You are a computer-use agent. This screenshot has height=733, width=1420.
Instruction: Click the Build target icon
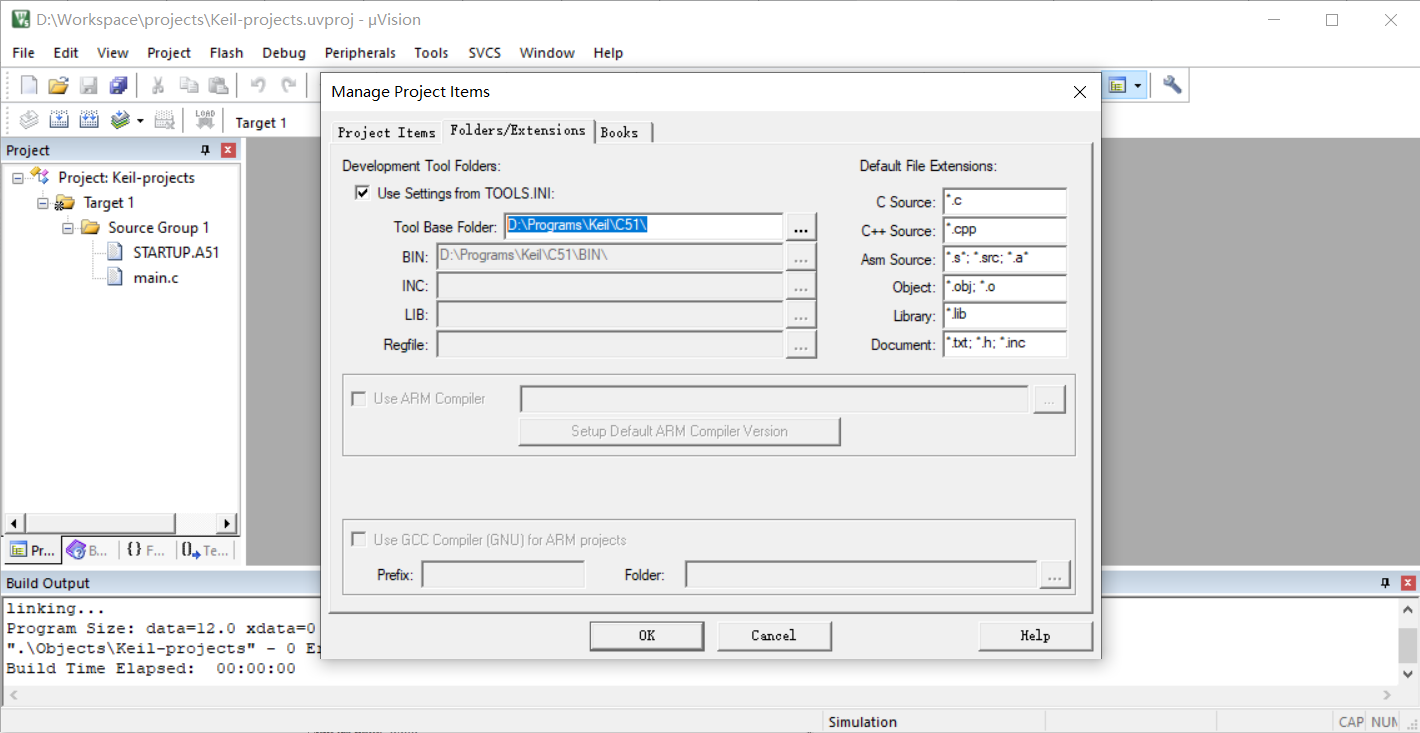click(x=59, y=121)
